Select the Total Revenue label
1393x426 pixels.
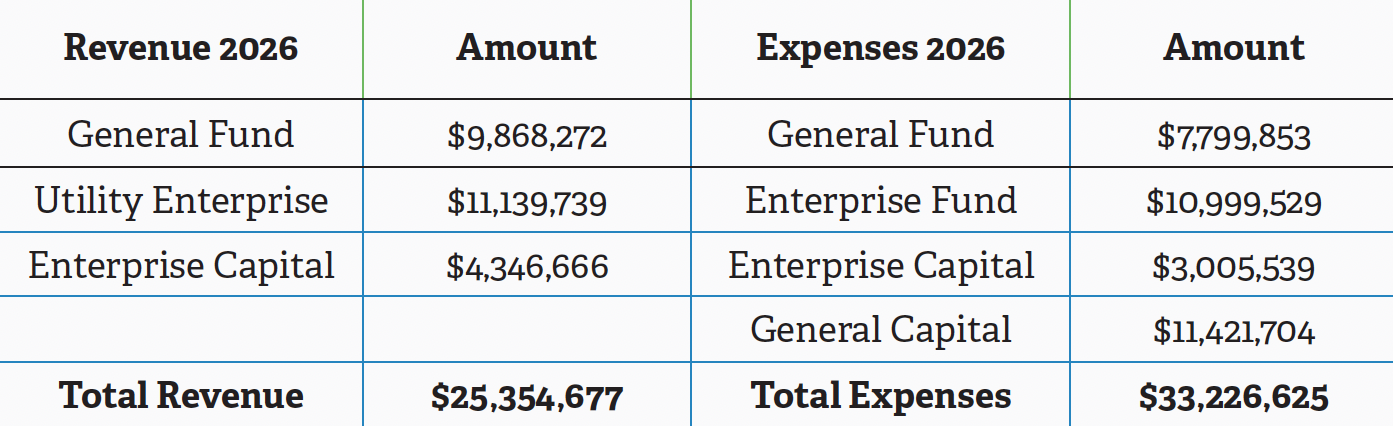tap(181, 396)
